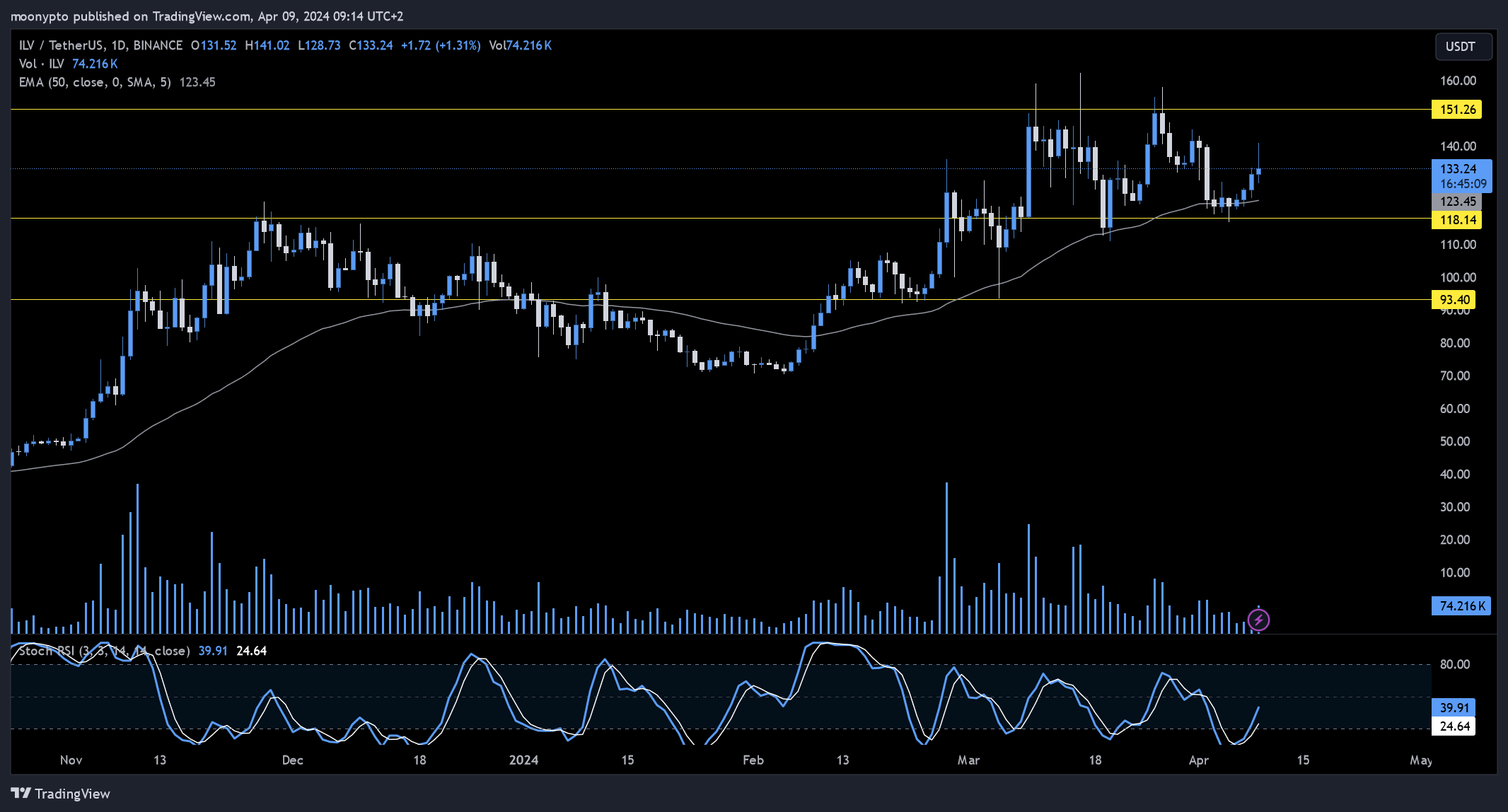Viewport: 1508px width, 812px height.
Task: Click the May label on time axis
Action: pyautogui.click(x=1420, y=760)
